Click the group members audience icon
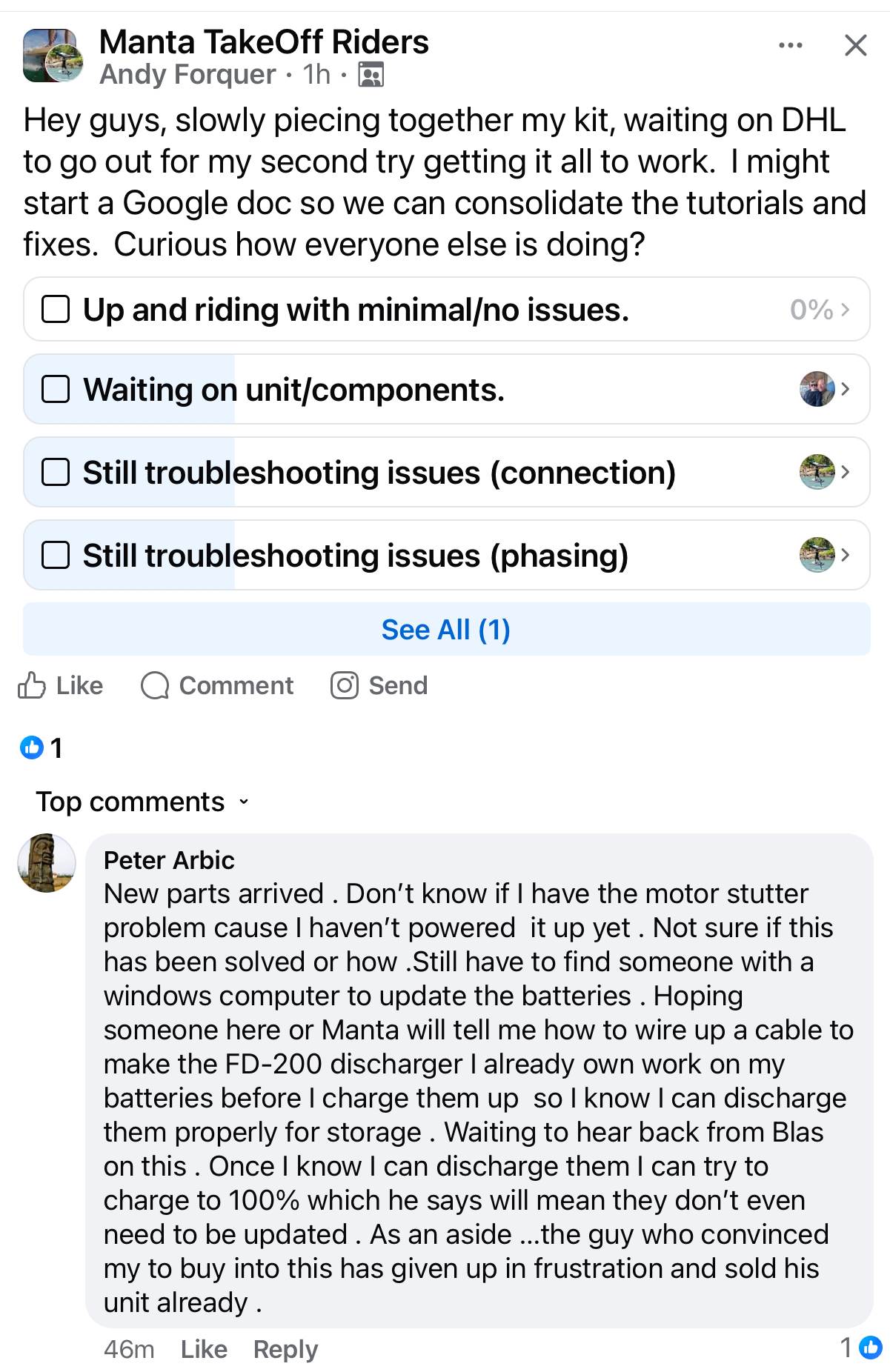 (371, 75)
